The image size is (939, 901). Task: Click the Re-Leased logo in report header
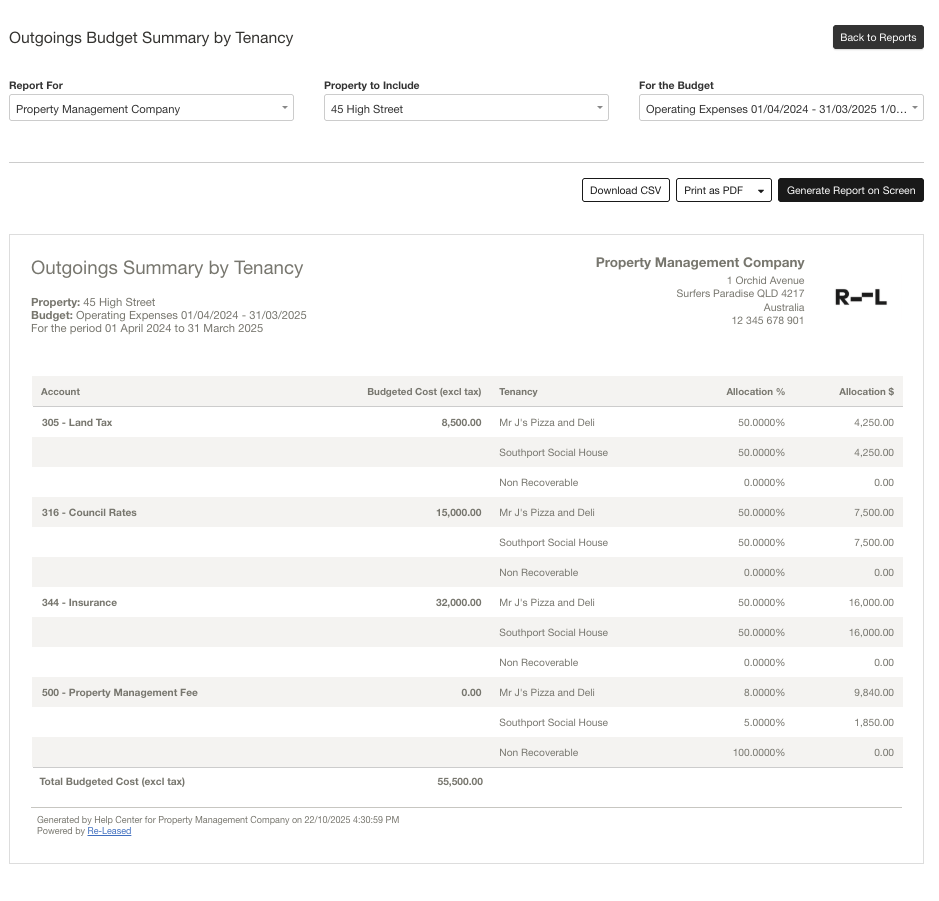860,297
